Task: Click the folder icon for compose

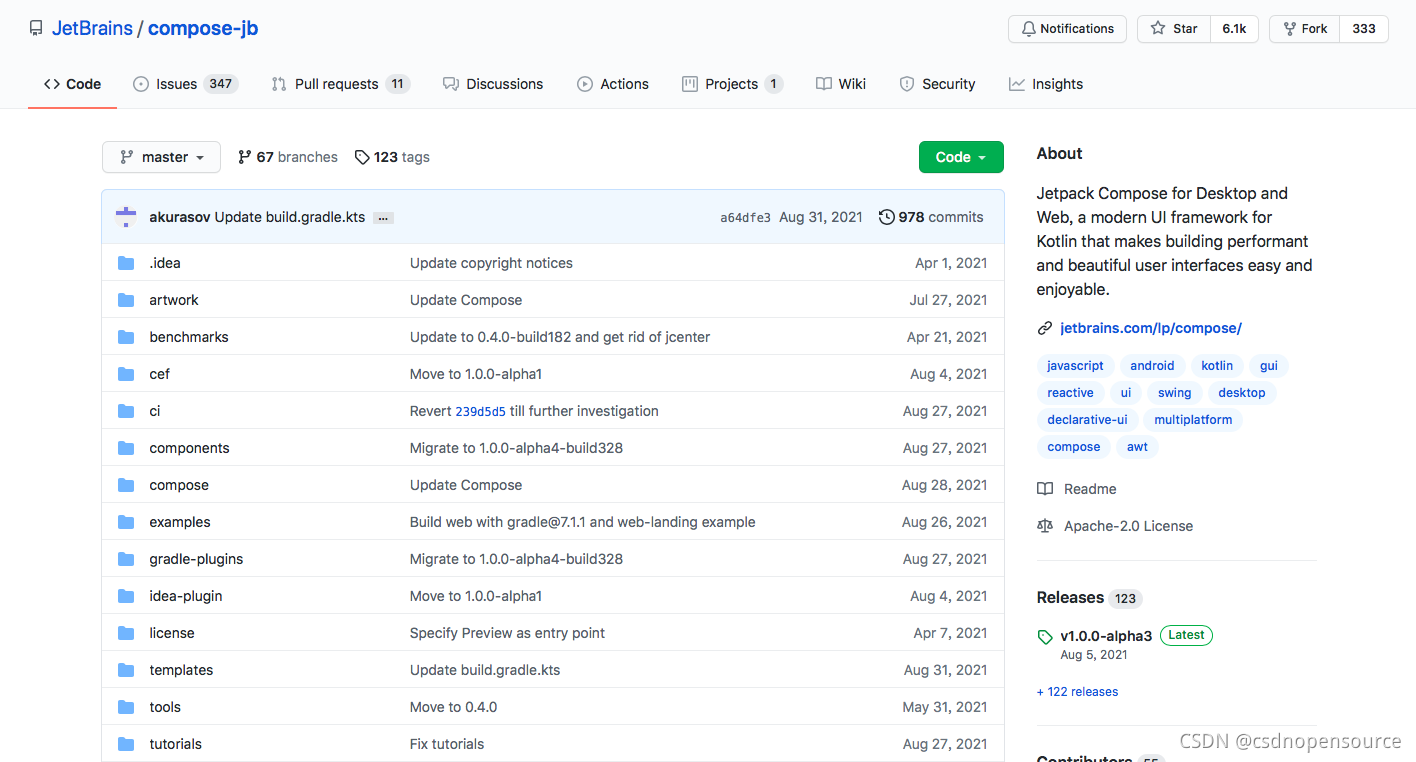Action: (126, 485)
